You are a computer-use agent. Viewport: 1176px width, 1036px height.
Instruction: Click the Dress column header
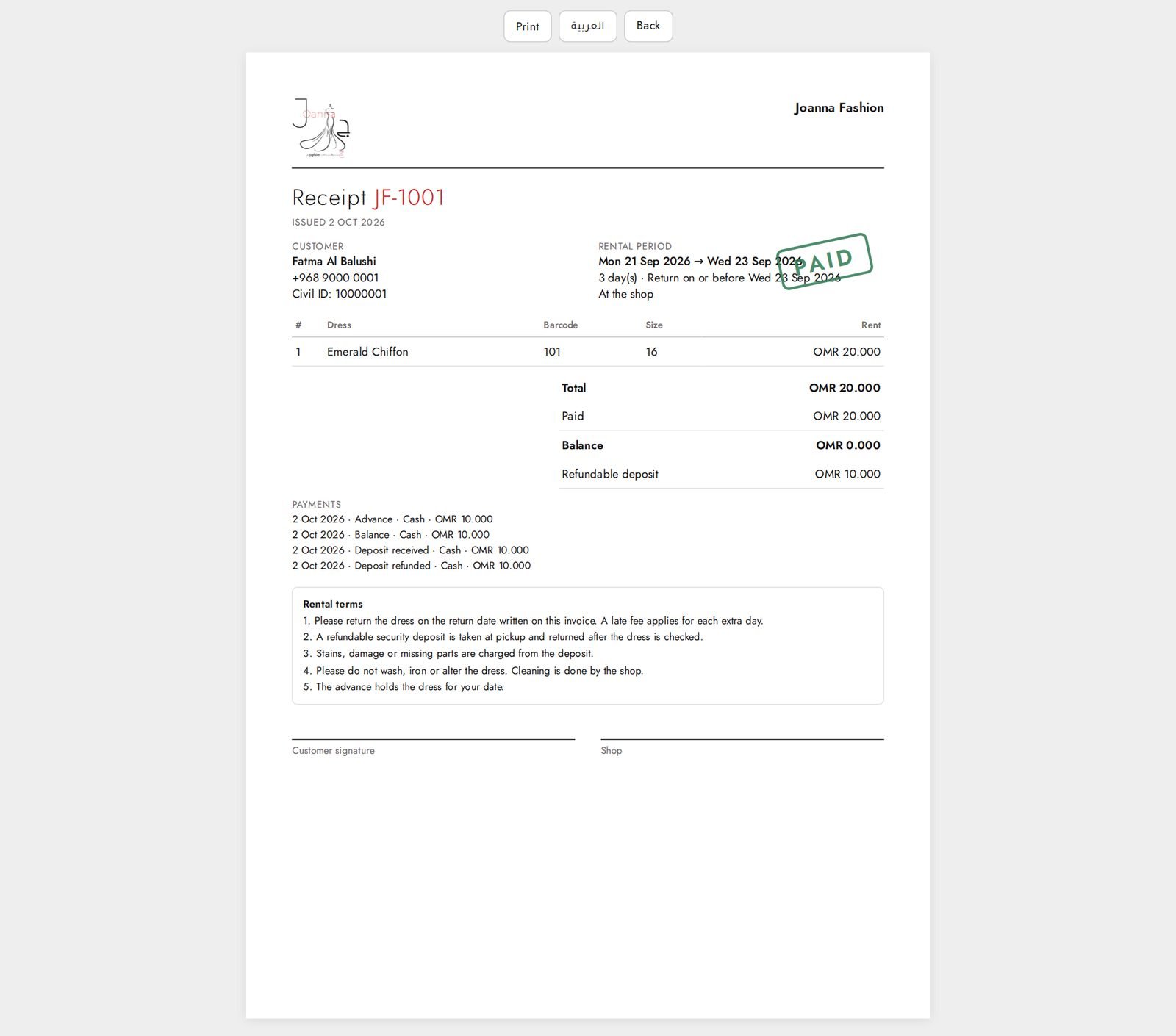point(339,325)
